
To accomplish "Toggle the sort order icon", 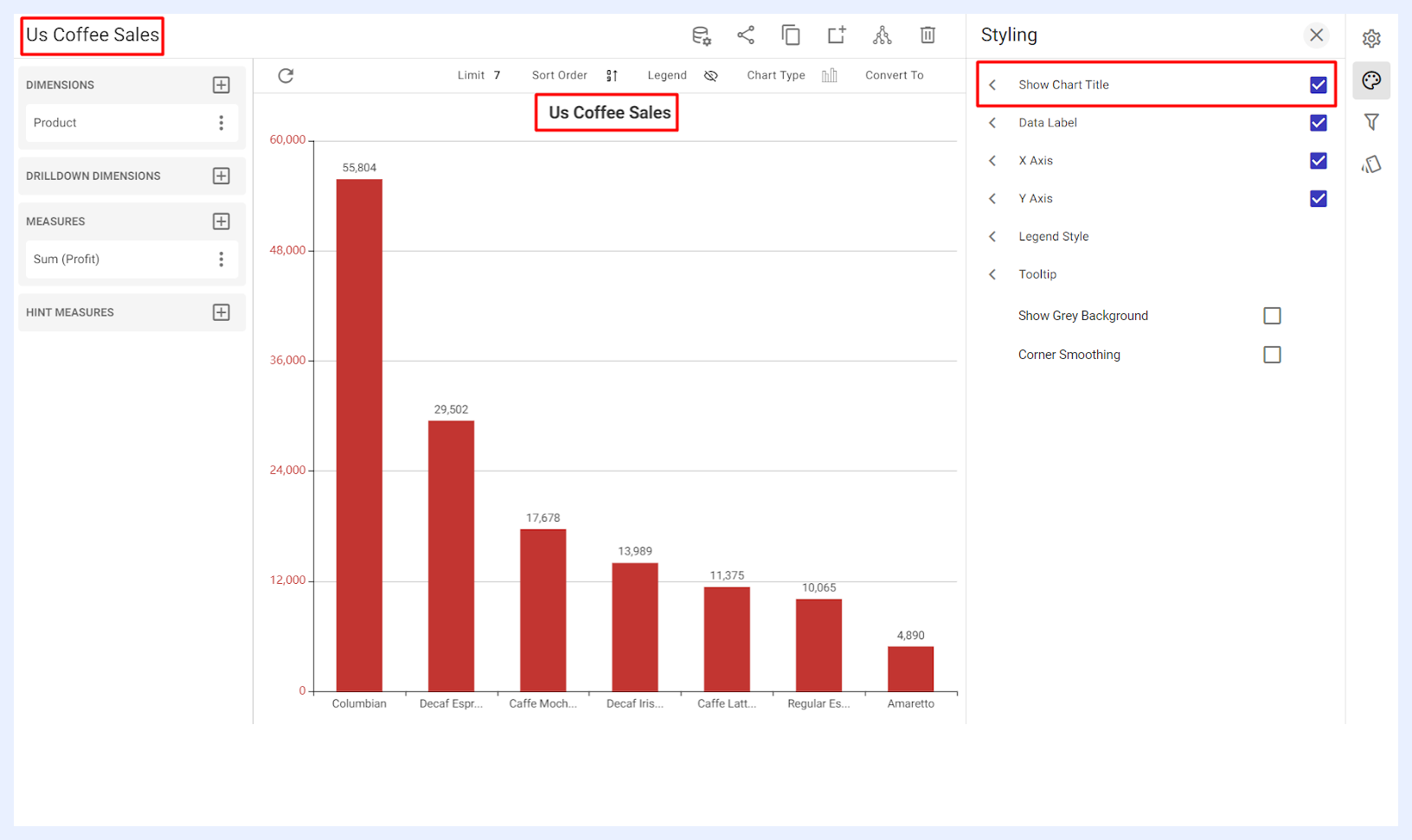I will (612, 75).
